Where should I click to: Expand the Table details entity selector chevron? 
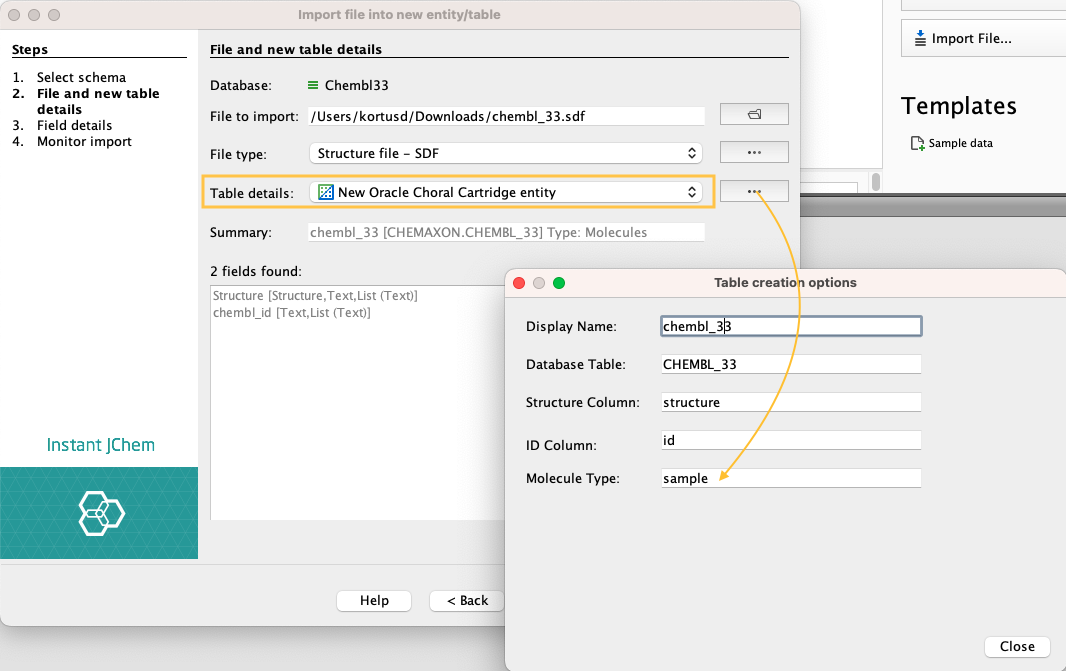click(690, 191)
